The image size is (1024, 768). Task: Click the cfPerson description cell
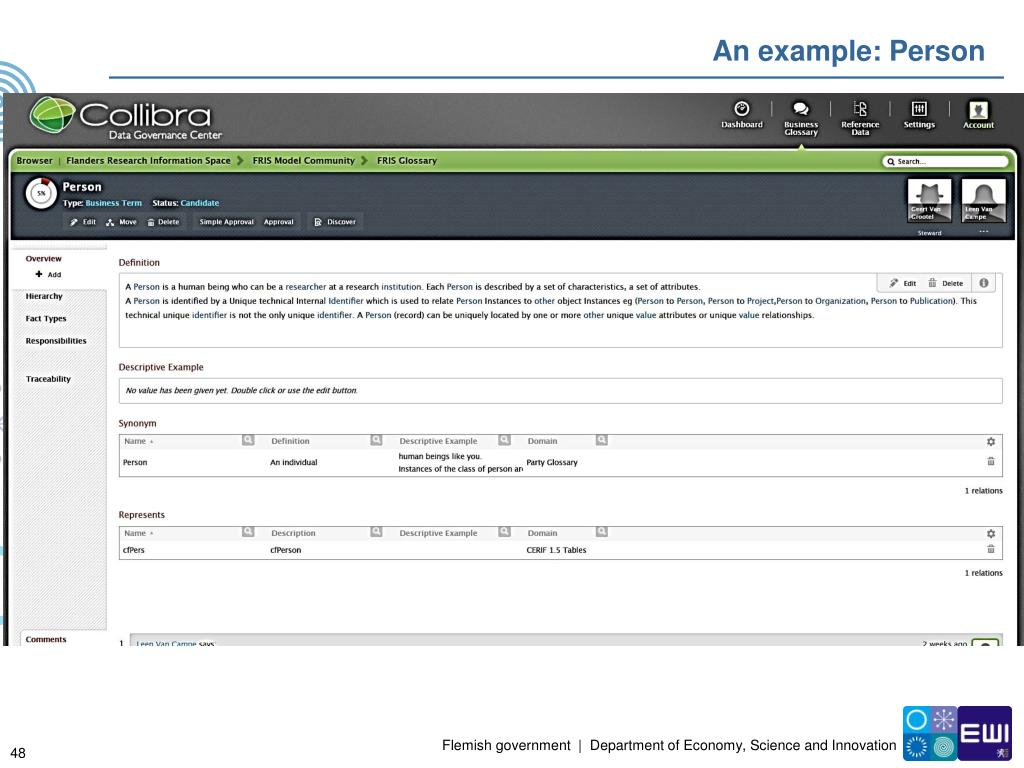pyautogui.click(x=285, y=550)
